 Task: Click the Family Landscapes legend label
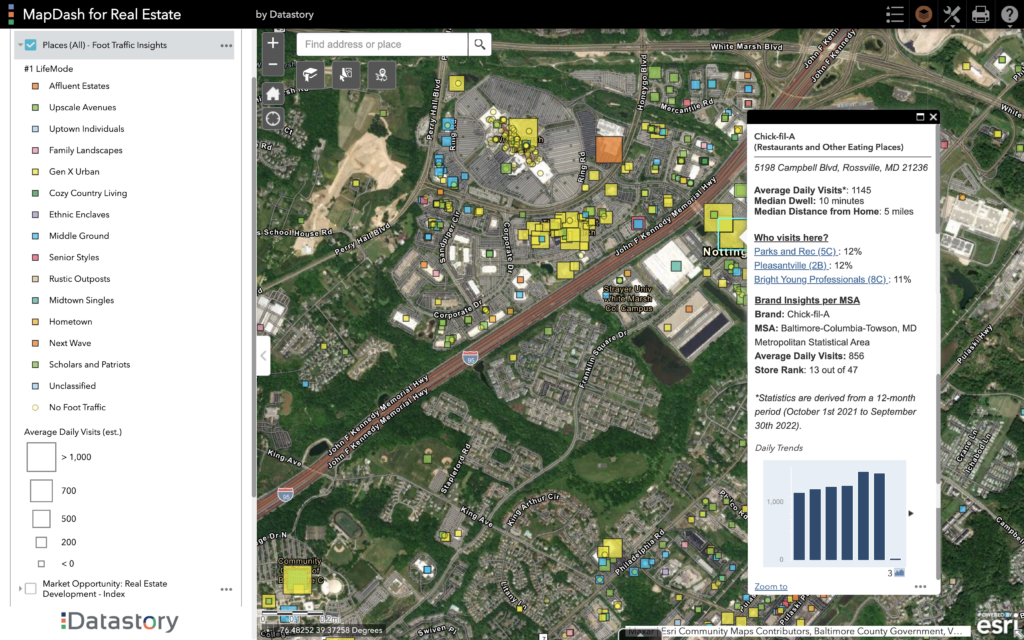[86, 150]
